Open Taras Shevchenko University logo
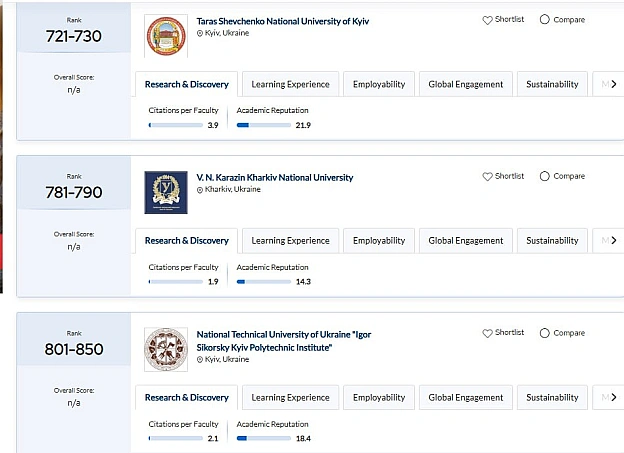624x453 pixels. pos(166,36)
